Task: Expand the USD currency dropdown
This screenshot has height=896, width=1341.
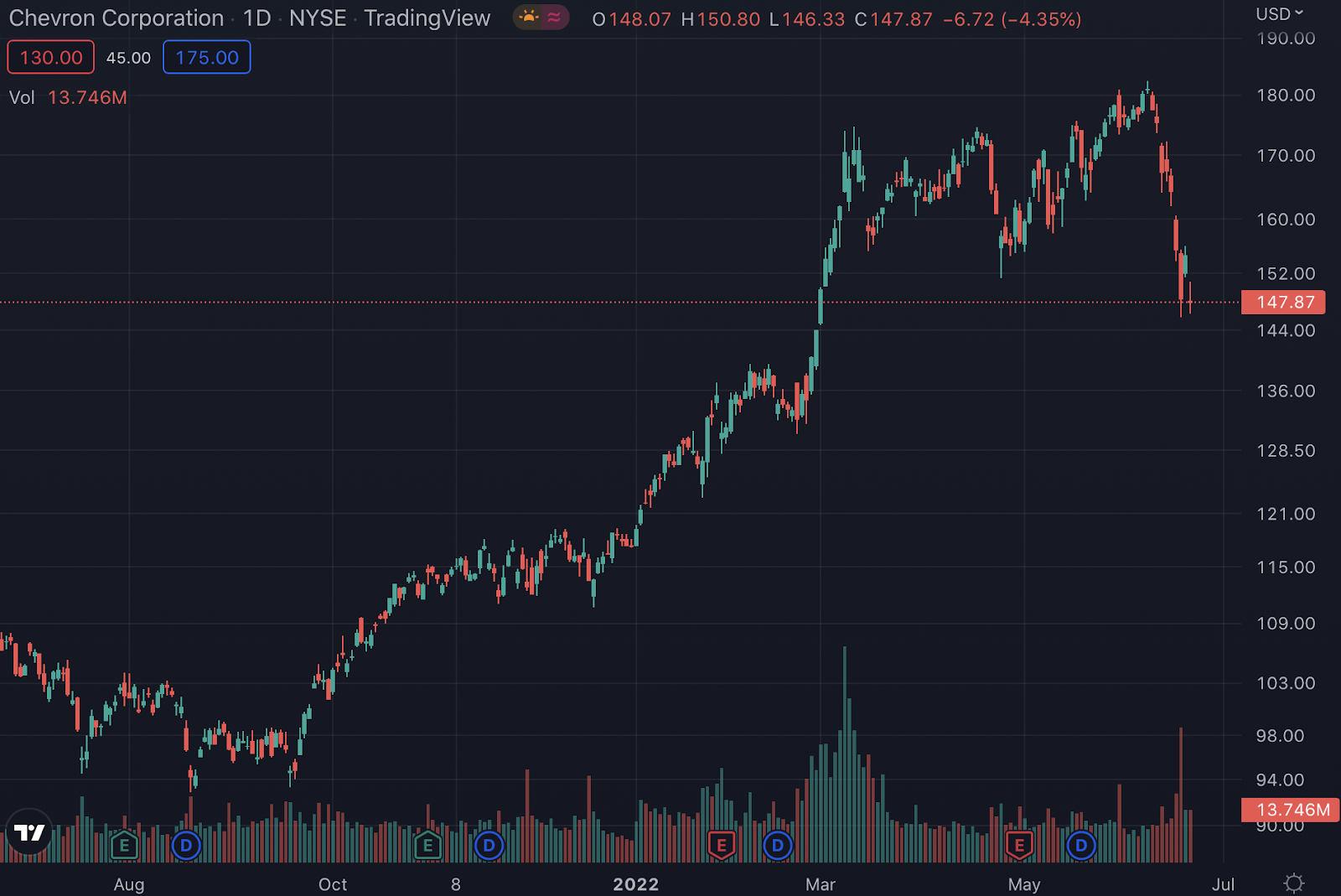Action: pyautogui.click(x=1280, y=13)
